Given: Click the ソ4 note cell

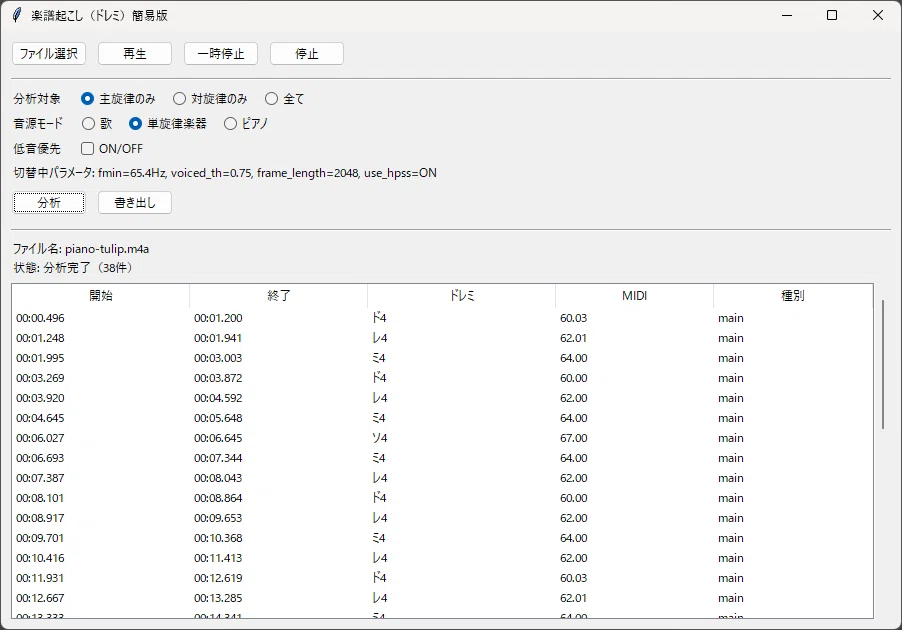Looking at the screenshot, I should [x=380, y=438].
